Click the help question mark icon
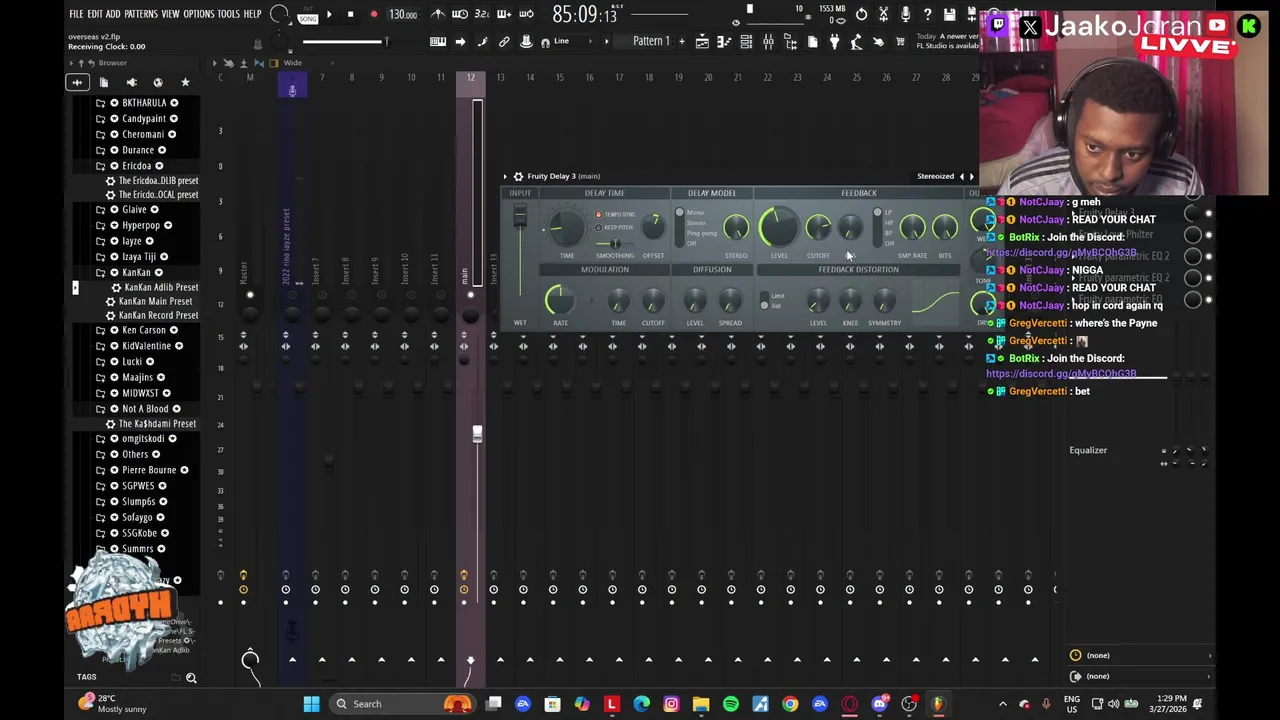 point(927,14)
